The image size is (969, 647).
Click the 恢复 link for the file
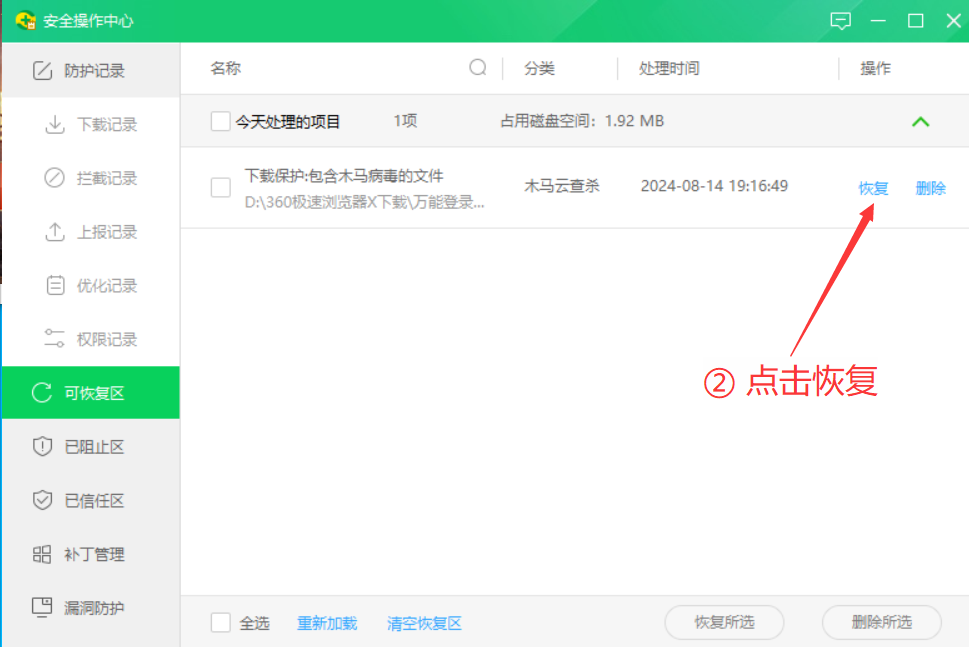(x=873, y=188)
